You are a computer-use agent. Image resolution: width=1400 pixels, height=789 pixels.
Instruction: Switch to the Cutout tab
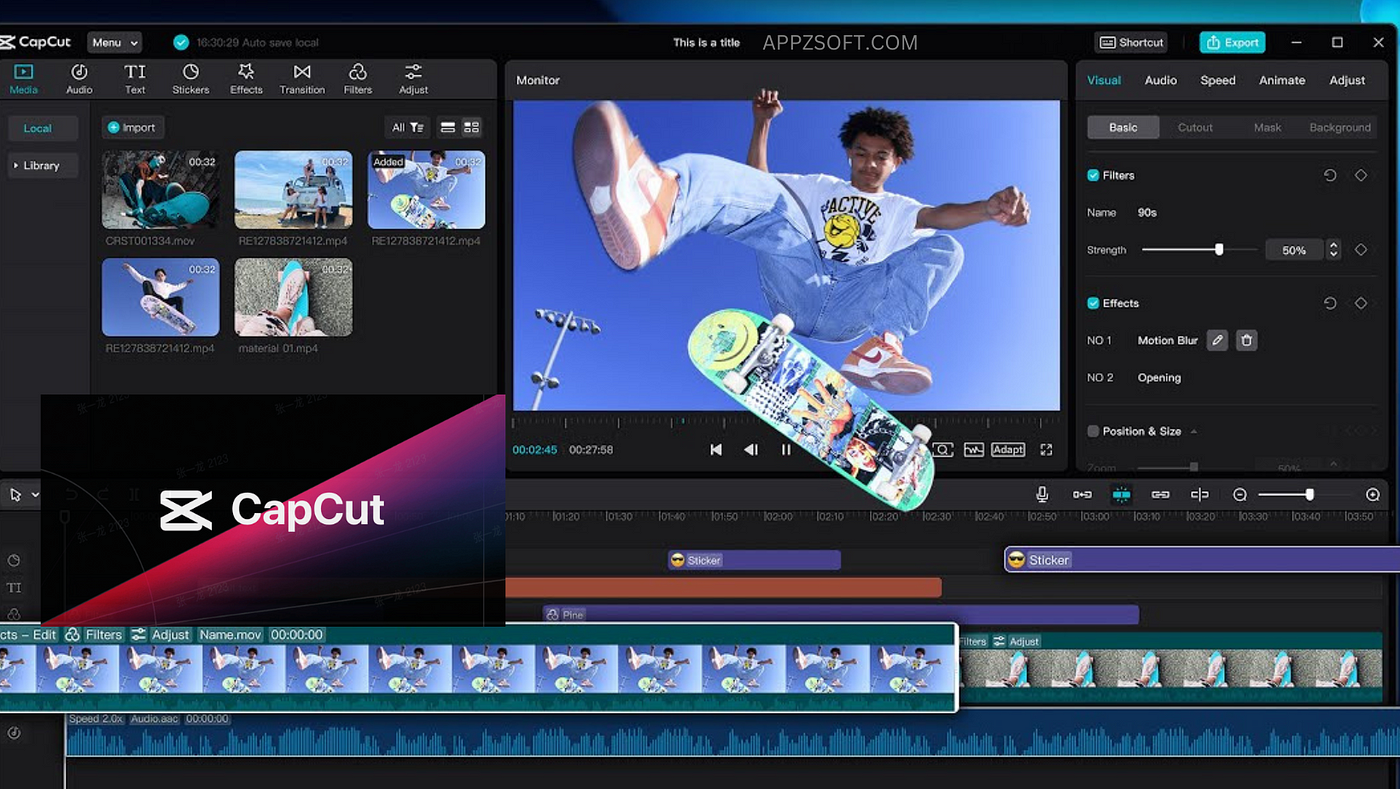1196,127
